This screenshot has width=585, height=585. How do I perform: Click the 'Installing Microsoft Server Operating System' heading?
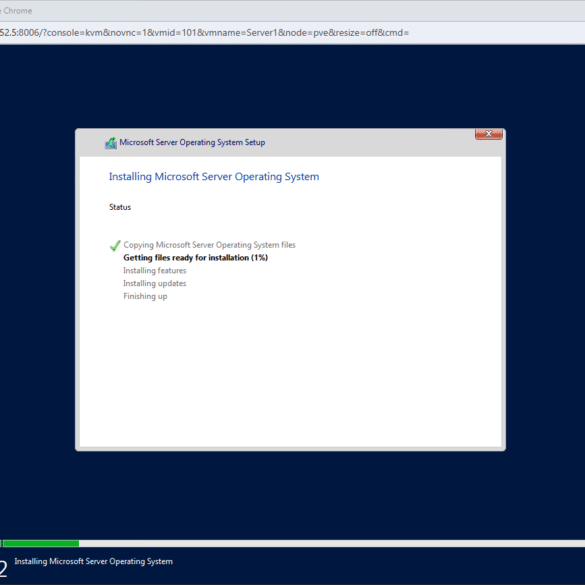[214, 176]
